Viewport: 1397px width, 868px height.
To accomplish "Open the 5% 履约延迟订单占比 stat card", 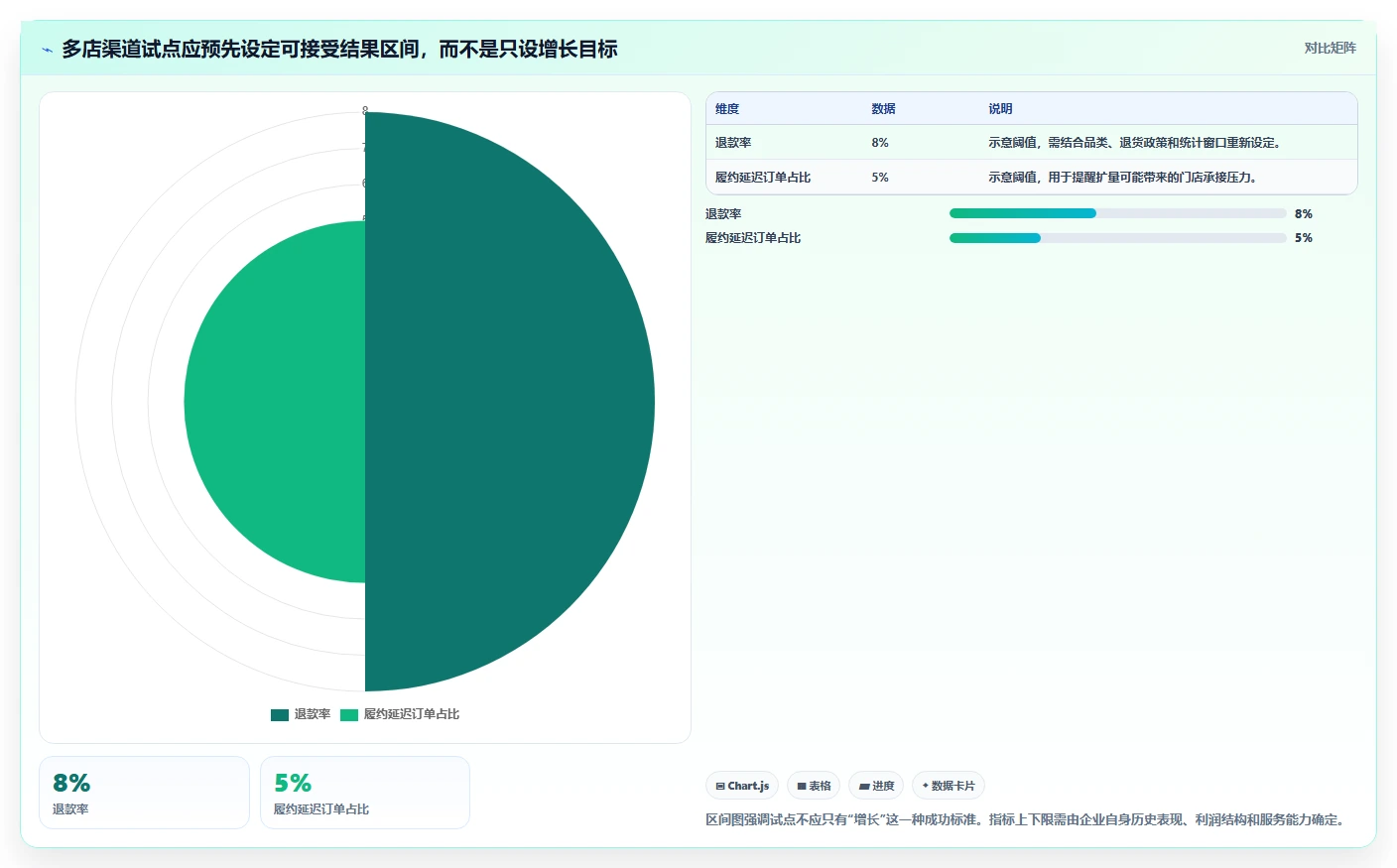I will [365, 793].
